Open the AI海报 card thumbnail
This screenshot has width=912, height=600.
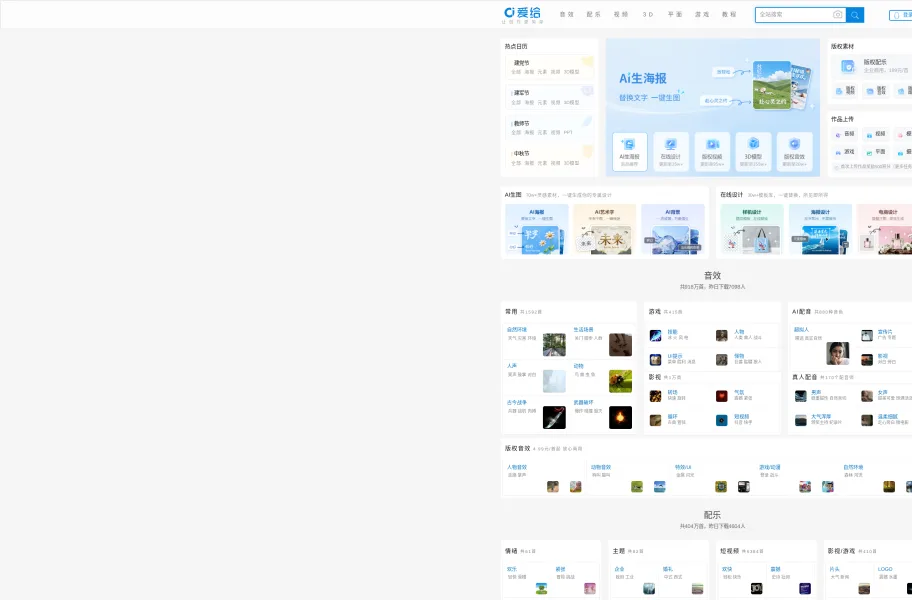tap(537, 230)
